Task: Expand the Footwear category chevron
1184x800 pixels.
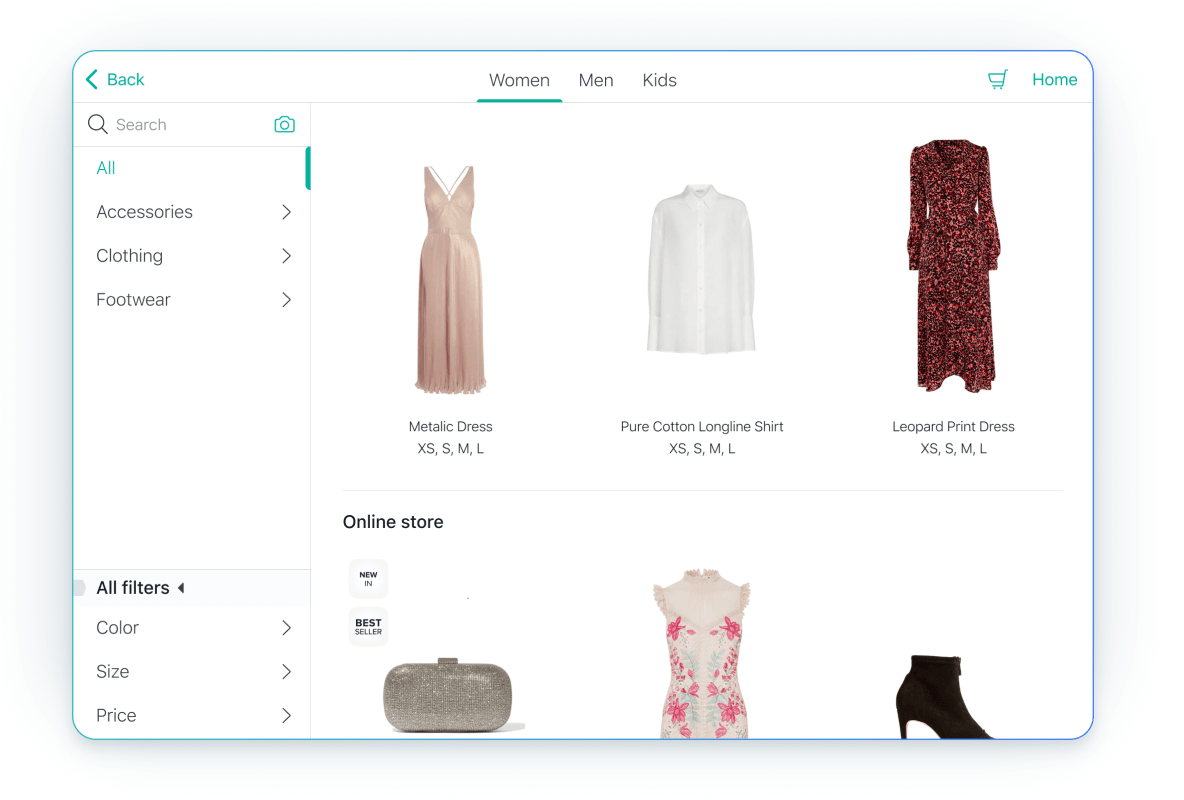Action: (x=286, y=300)
